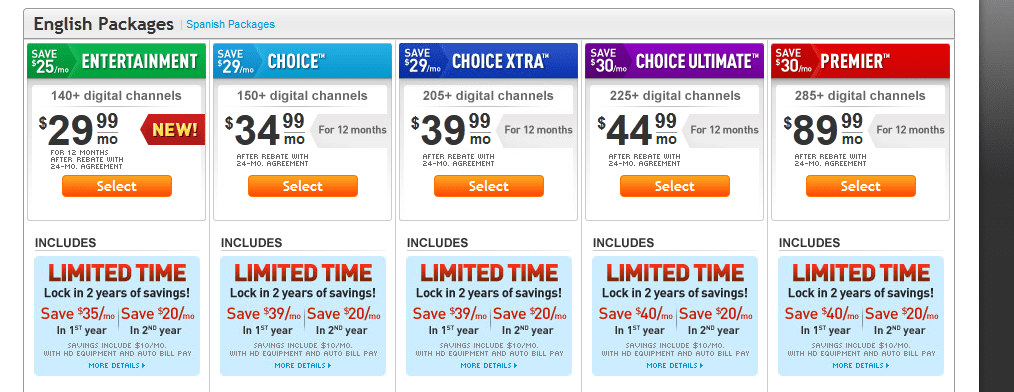Select the Entertainment package
This screenshot has width=1014, height=392.
pos(117,186)
